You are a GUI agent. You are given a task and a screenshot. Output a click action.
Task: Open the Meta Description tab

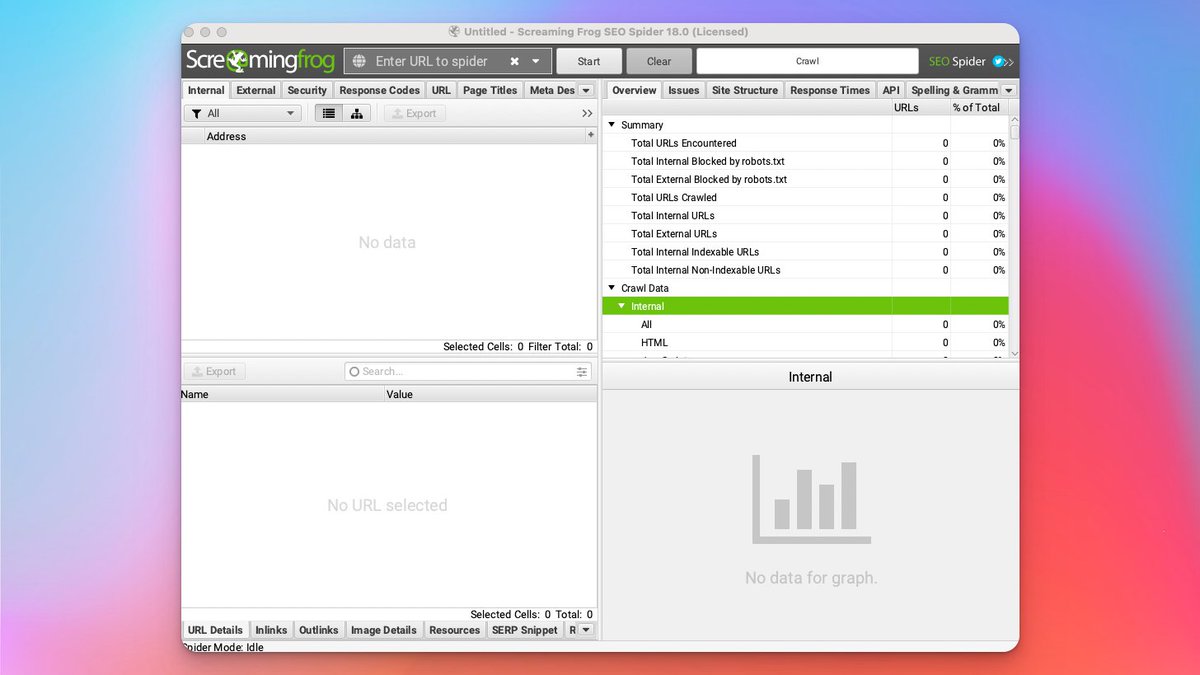pos(552,90)
